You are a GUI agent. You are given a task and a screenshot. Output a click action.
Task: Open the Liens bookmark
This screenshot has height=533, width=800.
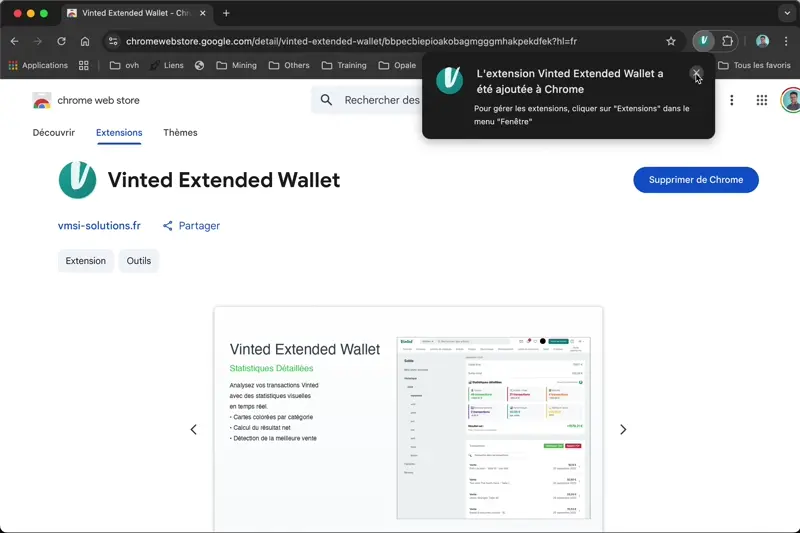(x=167, y=65)
